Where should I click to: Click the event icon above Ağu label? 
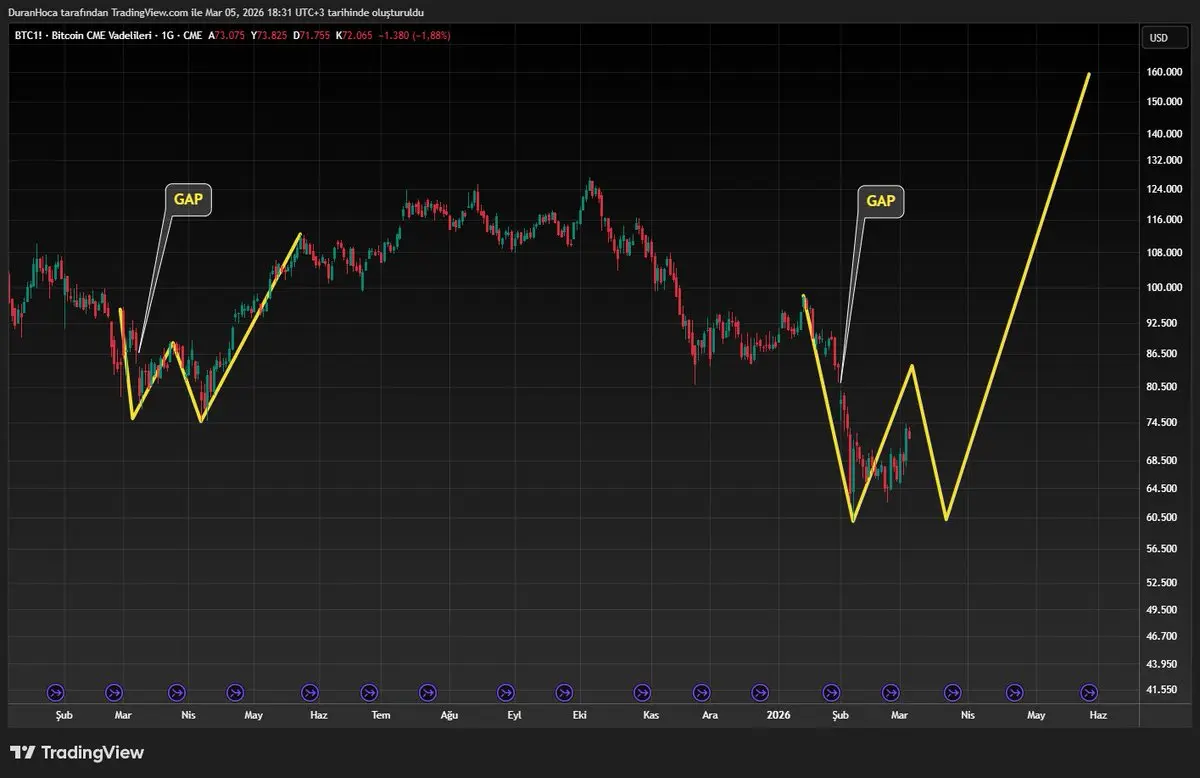coord(428,692)
